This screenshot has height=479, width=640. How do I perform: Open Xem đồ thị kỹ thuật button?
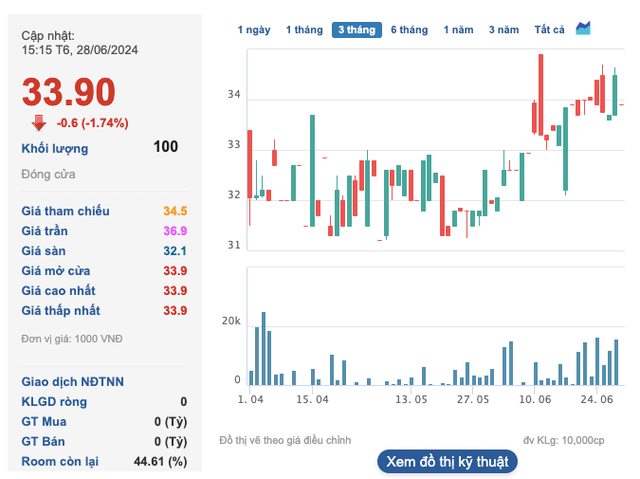447,461
